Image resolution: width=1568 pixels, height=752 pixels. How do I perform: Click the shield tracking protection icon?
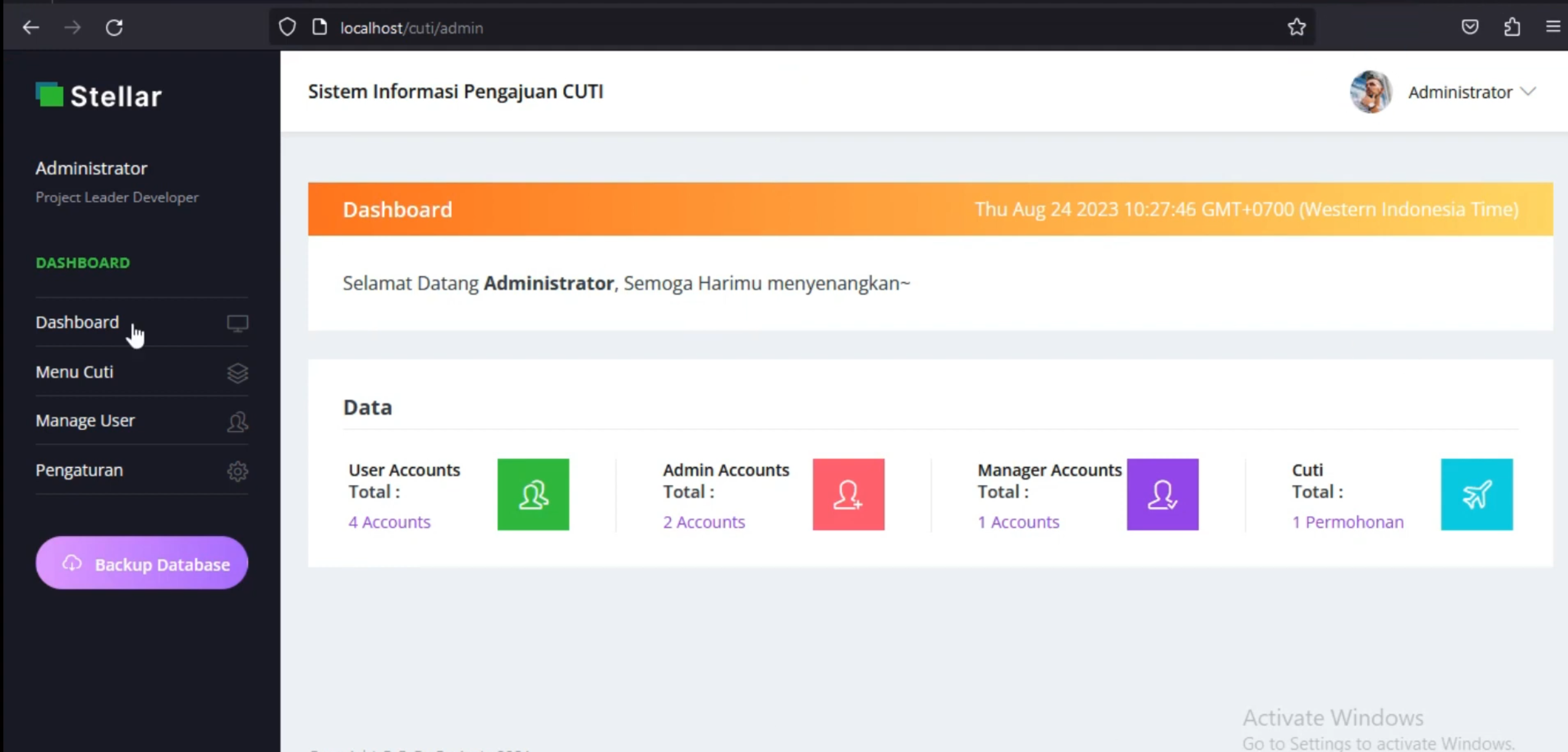click(287, 28)
